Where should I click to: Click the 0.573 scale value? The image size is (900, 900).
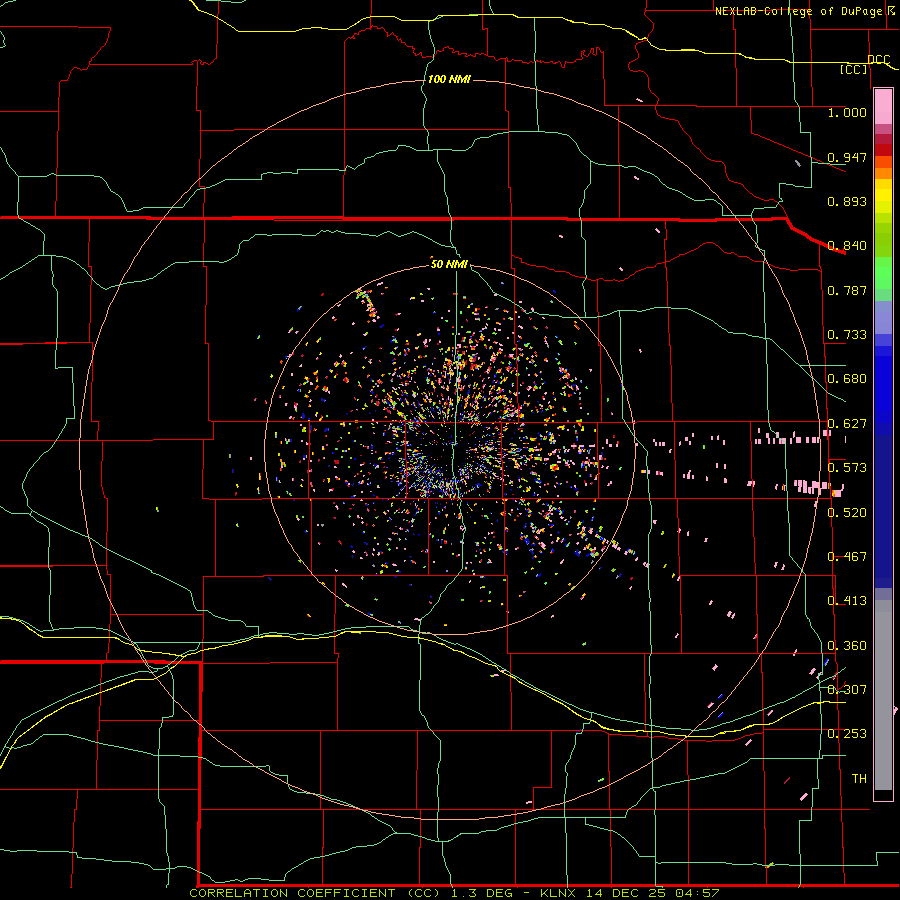[847, 468]
